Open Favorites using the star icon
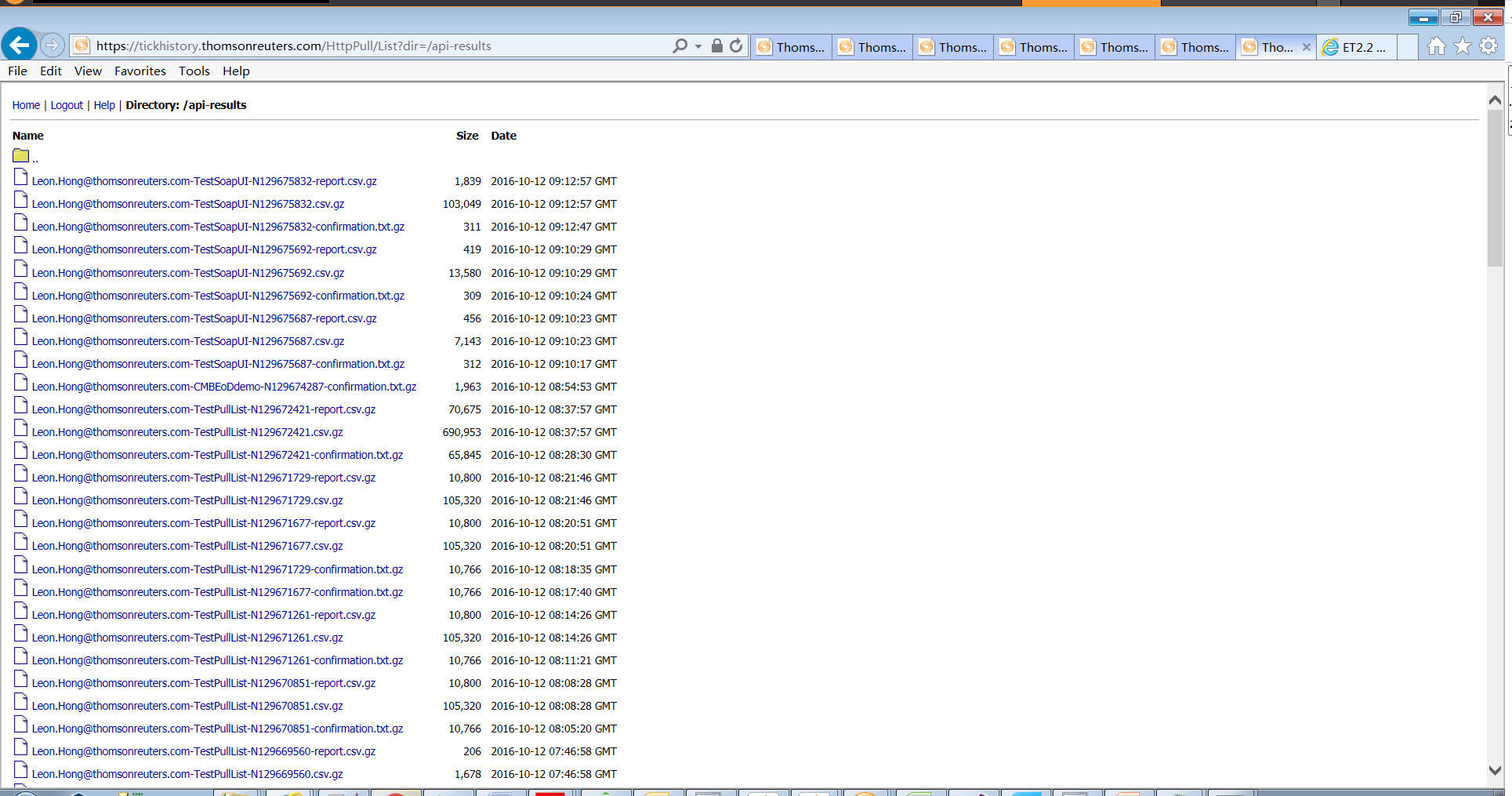 tap(1461, 45)
